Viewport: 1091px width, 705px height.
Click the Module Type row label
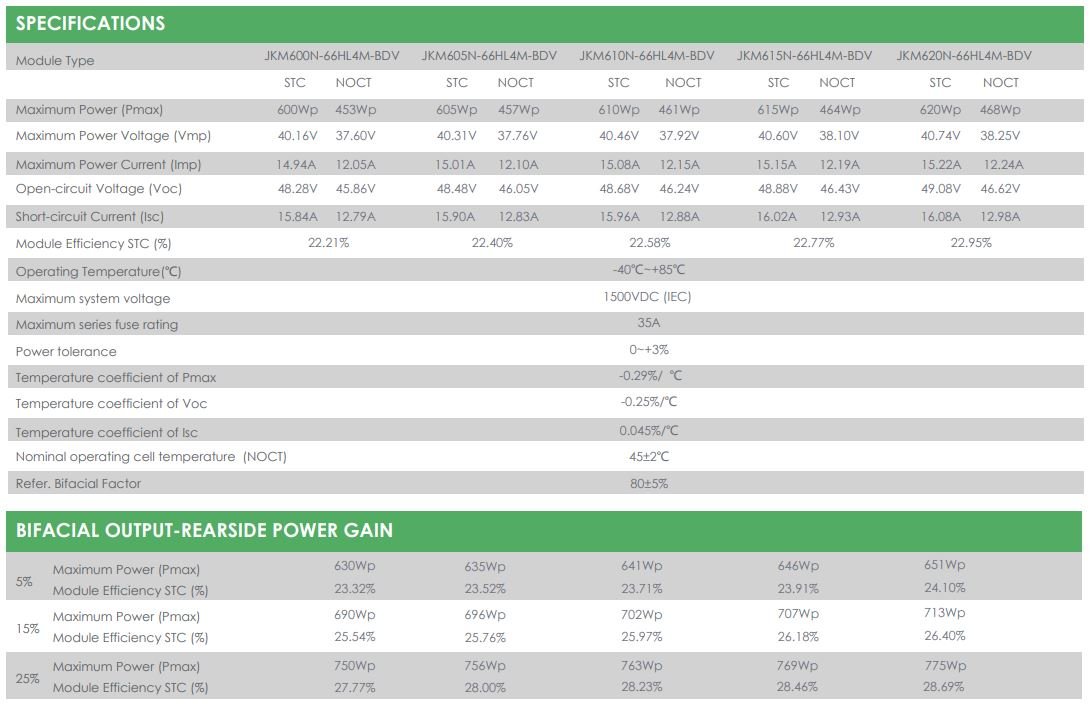pos(55,61)
